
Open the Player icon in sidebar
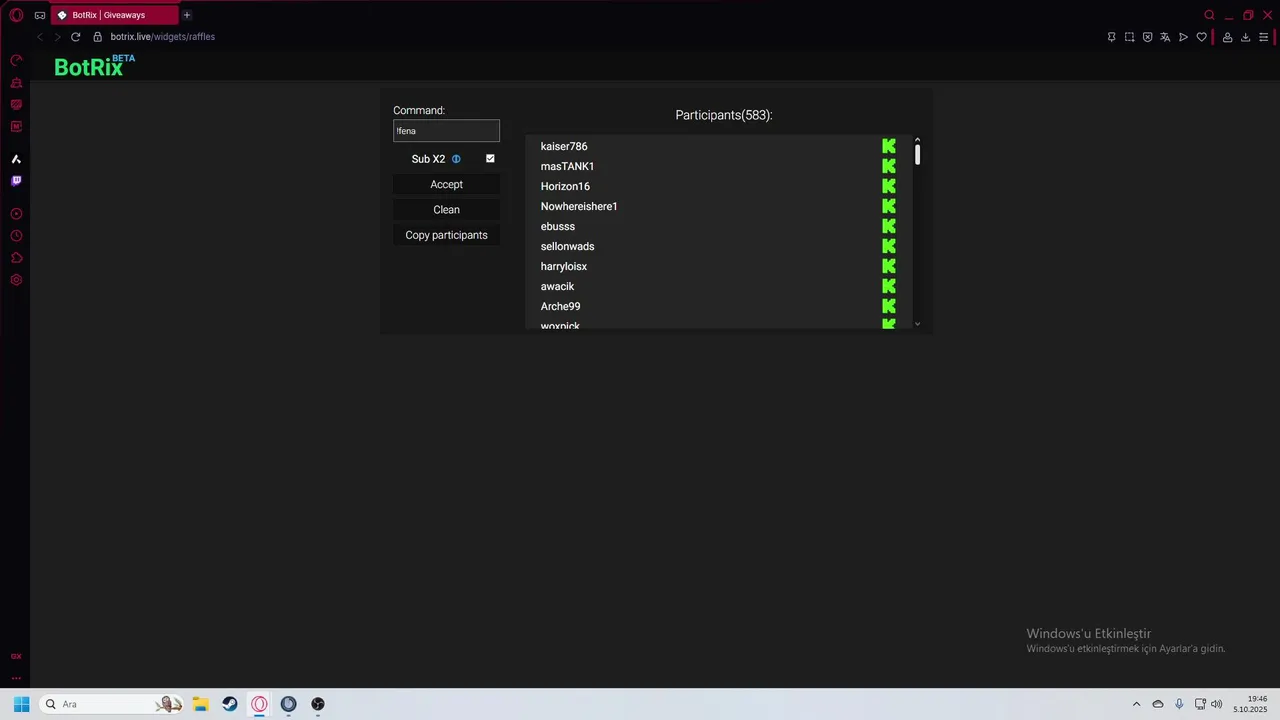[16, 214]
